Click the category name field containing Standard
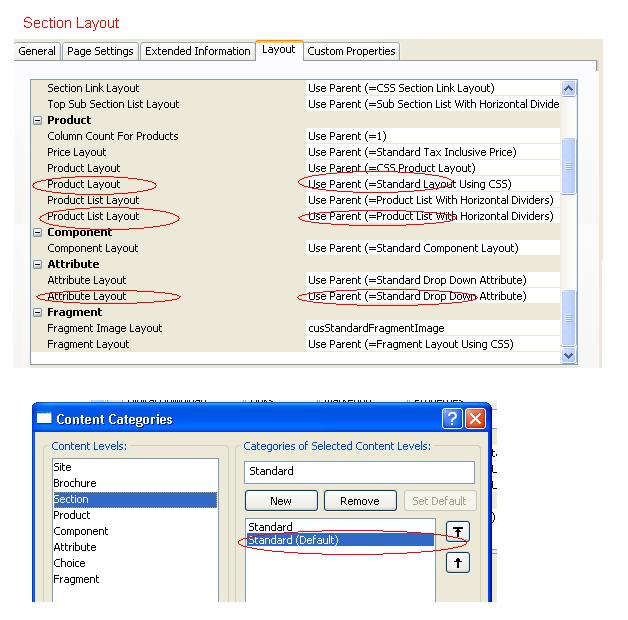Viewport: 628px width, 620px height. [x=359, y=471]
